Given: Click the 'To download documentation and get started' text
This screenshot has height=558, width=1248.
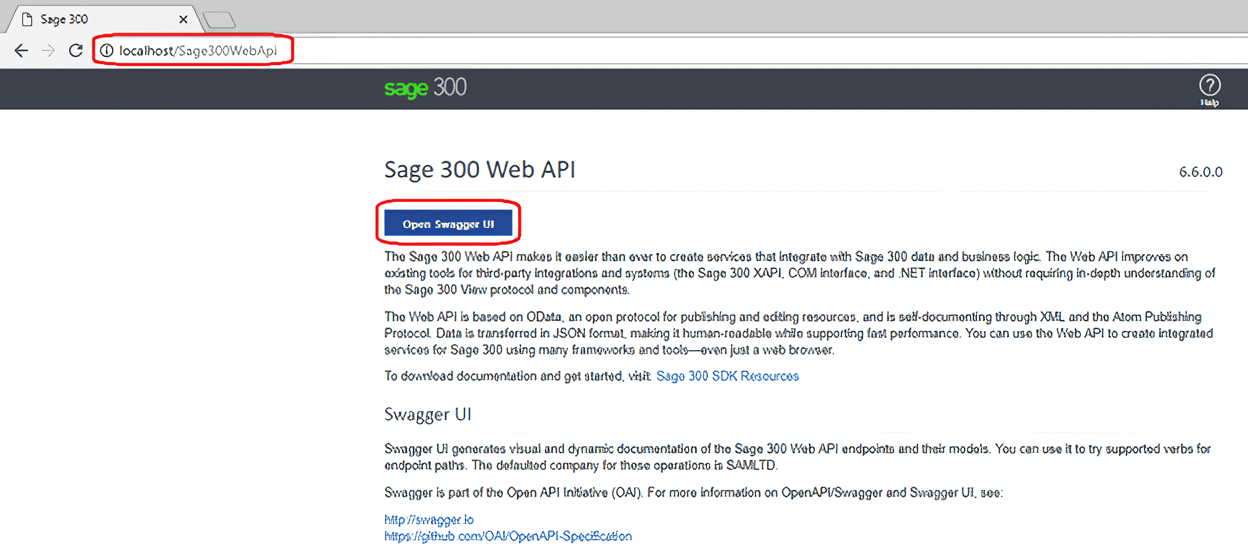Looking at the screenshot, I should (x=517, y=376).
